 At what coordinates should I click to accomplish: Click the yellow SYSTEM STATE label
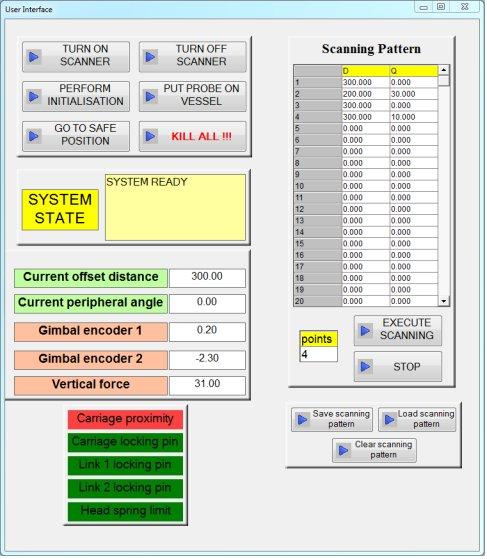point(60,209)
